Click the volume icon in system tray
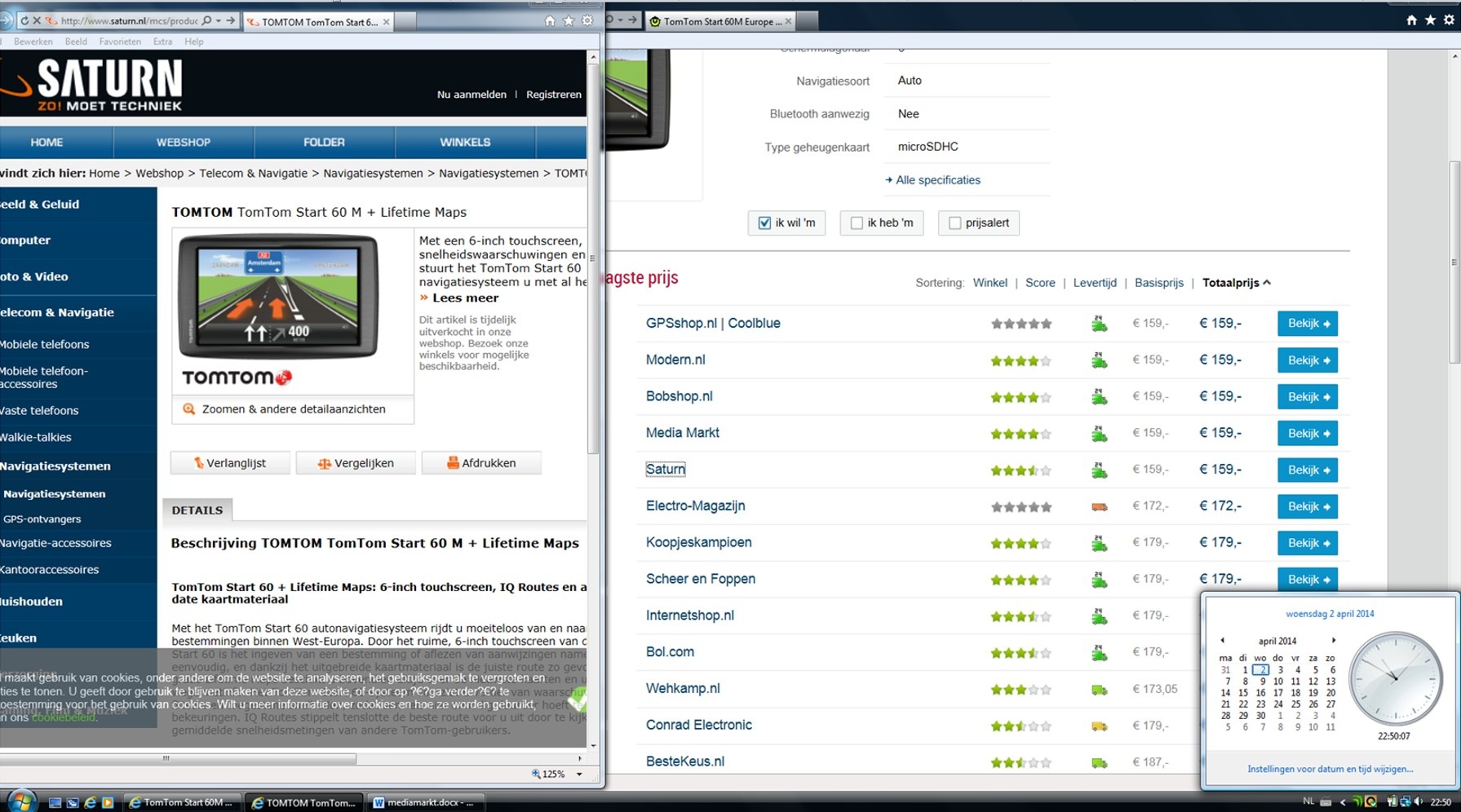The width and height of the screenshot is (1461, 812). 1419,801
